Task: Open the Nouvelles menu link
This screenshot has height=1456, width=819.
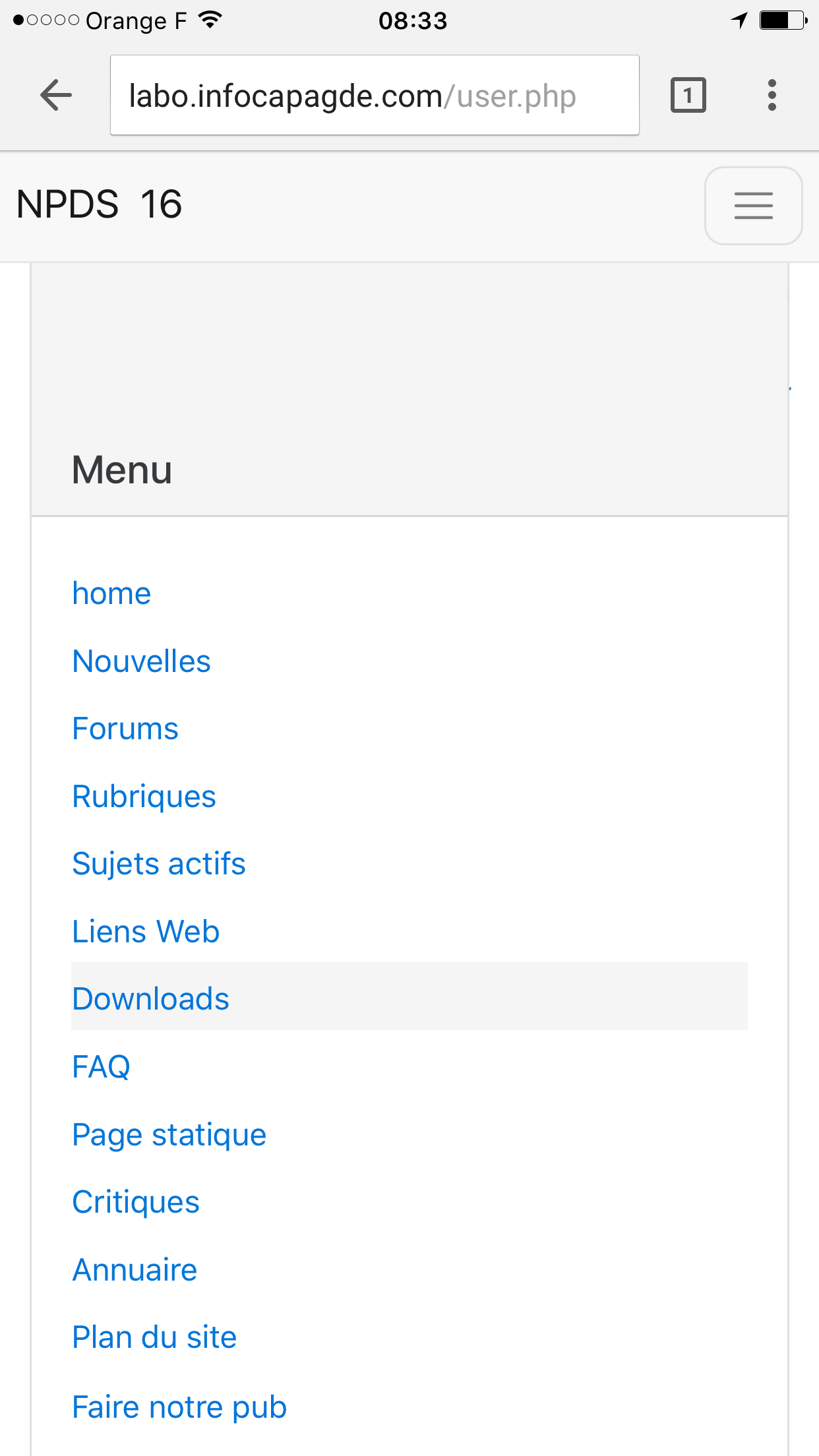Action: tap(141, 661)
